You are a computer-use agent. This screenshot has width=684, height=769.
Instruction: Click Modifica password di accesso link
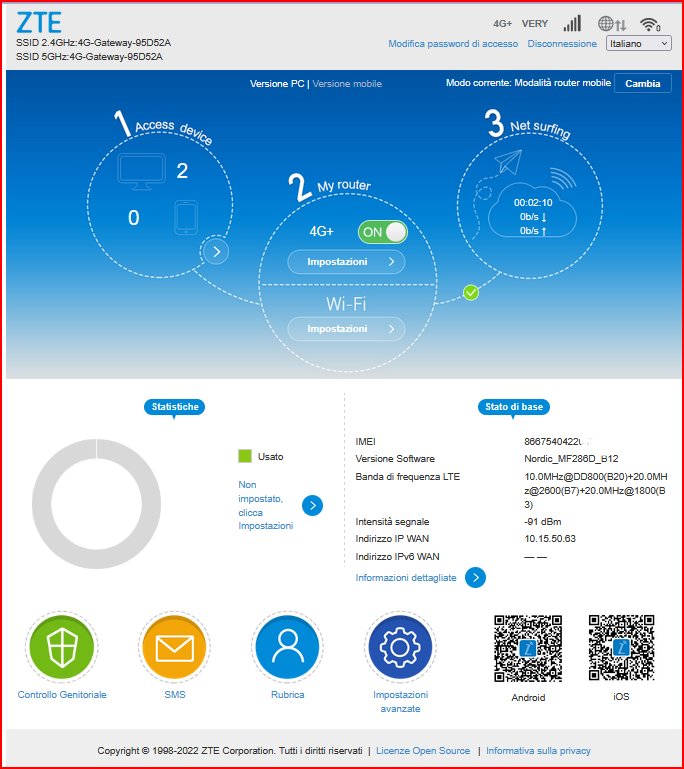coord(453,44)
